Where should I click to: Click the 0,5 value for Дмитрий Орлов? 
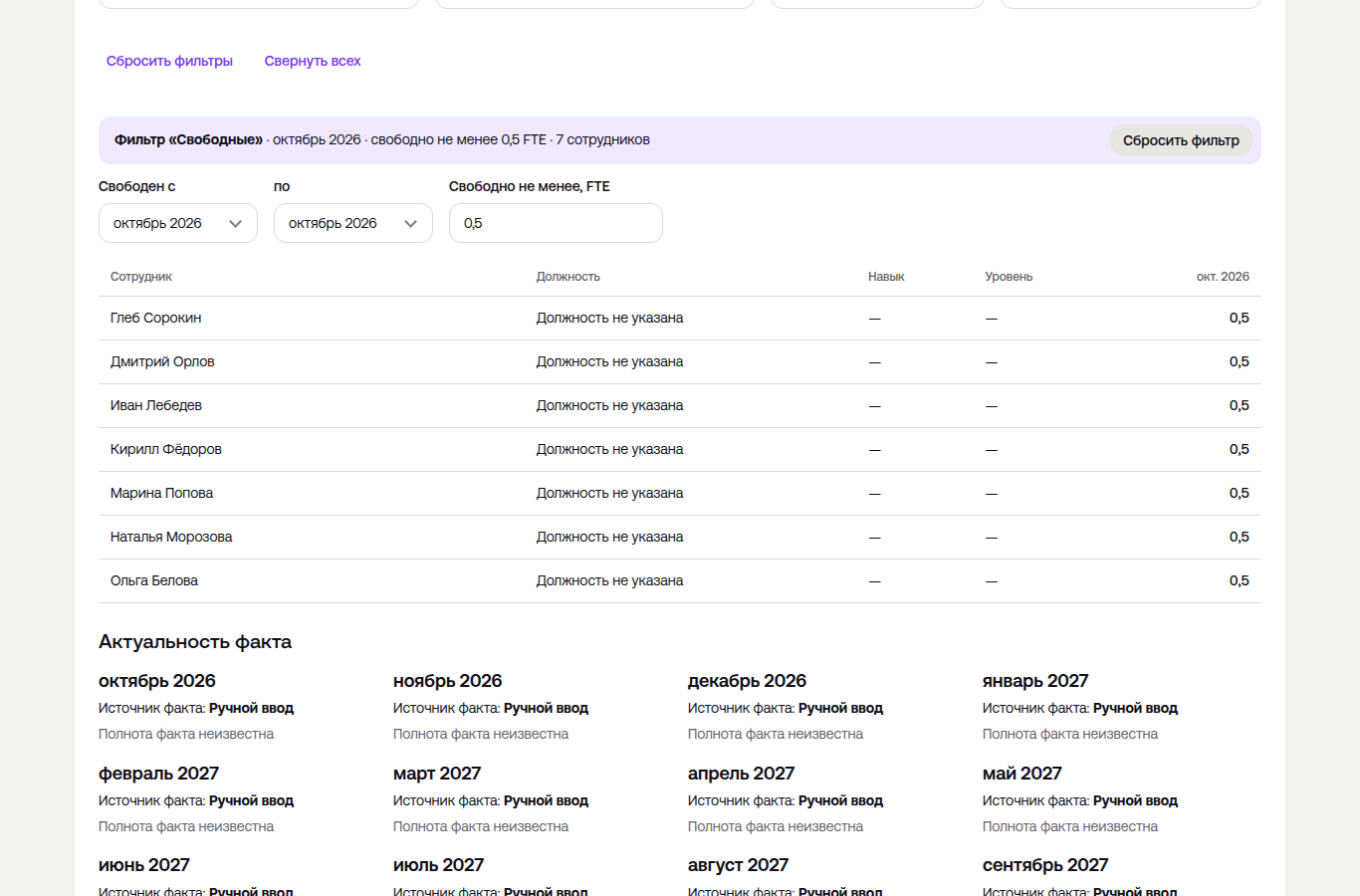(1239, 362)
